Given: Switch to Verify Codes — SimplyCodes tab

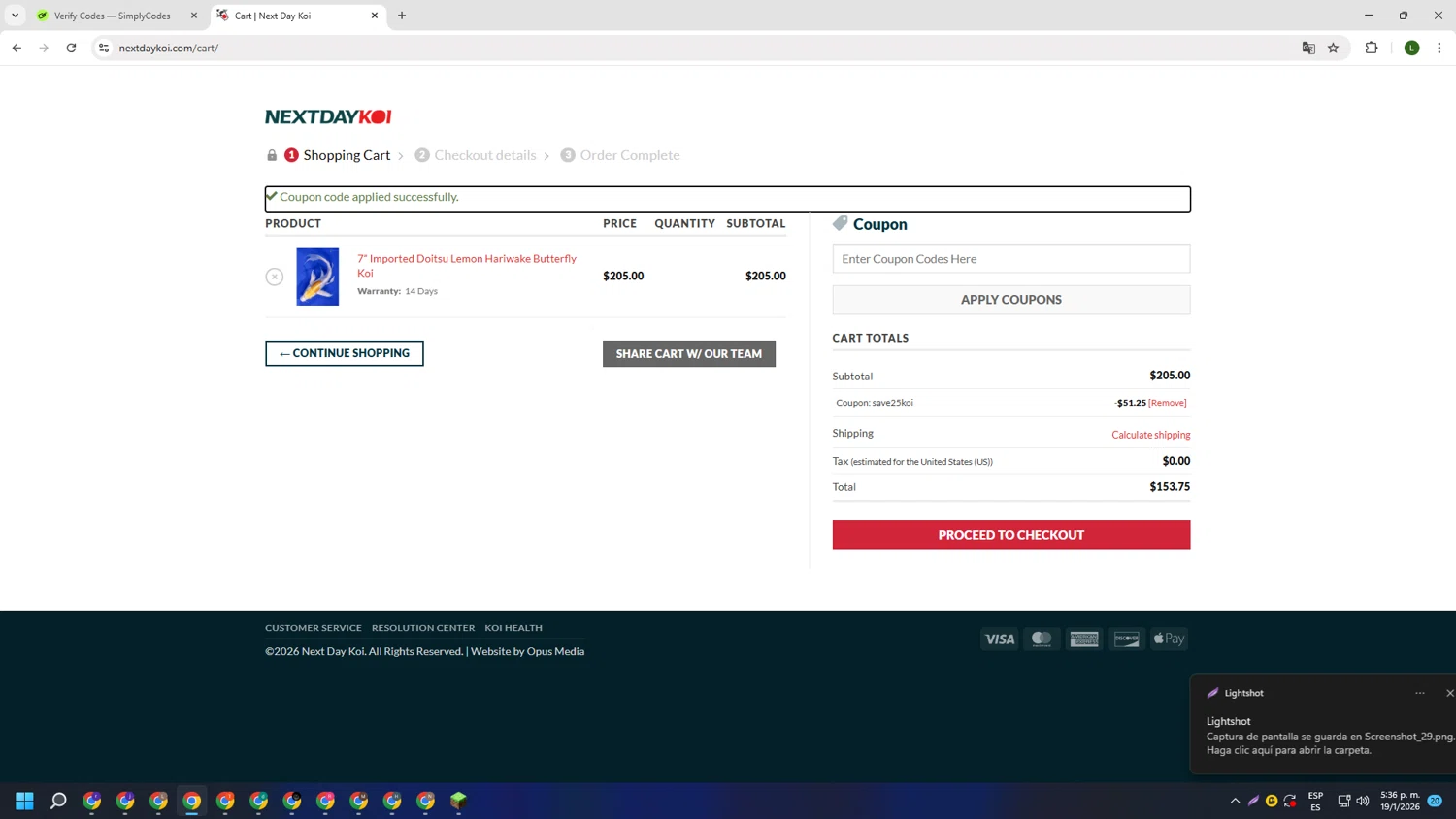Looking at the screenshot, I should click(x=113, y=16).
